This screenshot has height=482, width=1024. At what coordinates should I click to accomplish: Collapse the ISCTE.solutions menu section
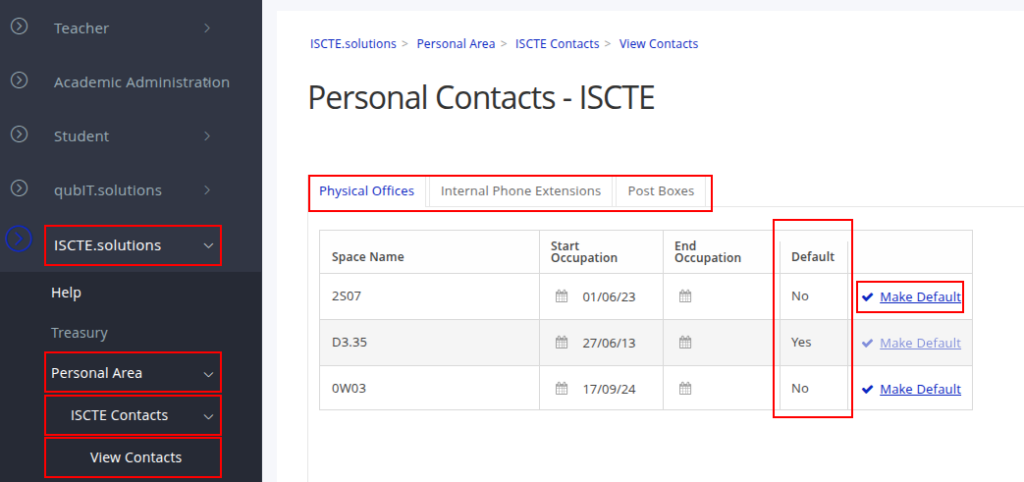coord(207,245)
